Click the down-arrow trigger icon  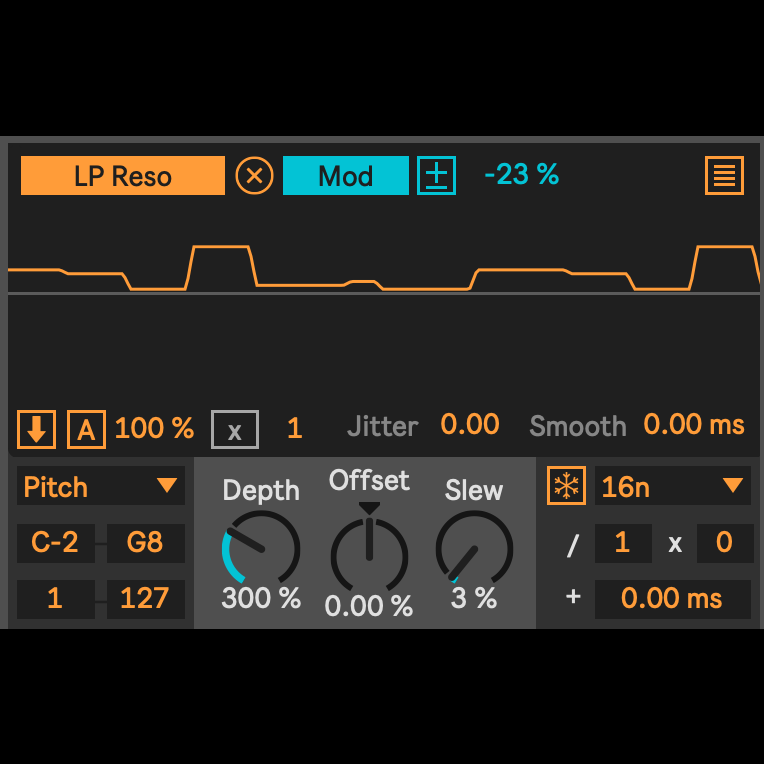tap(37, 429)
